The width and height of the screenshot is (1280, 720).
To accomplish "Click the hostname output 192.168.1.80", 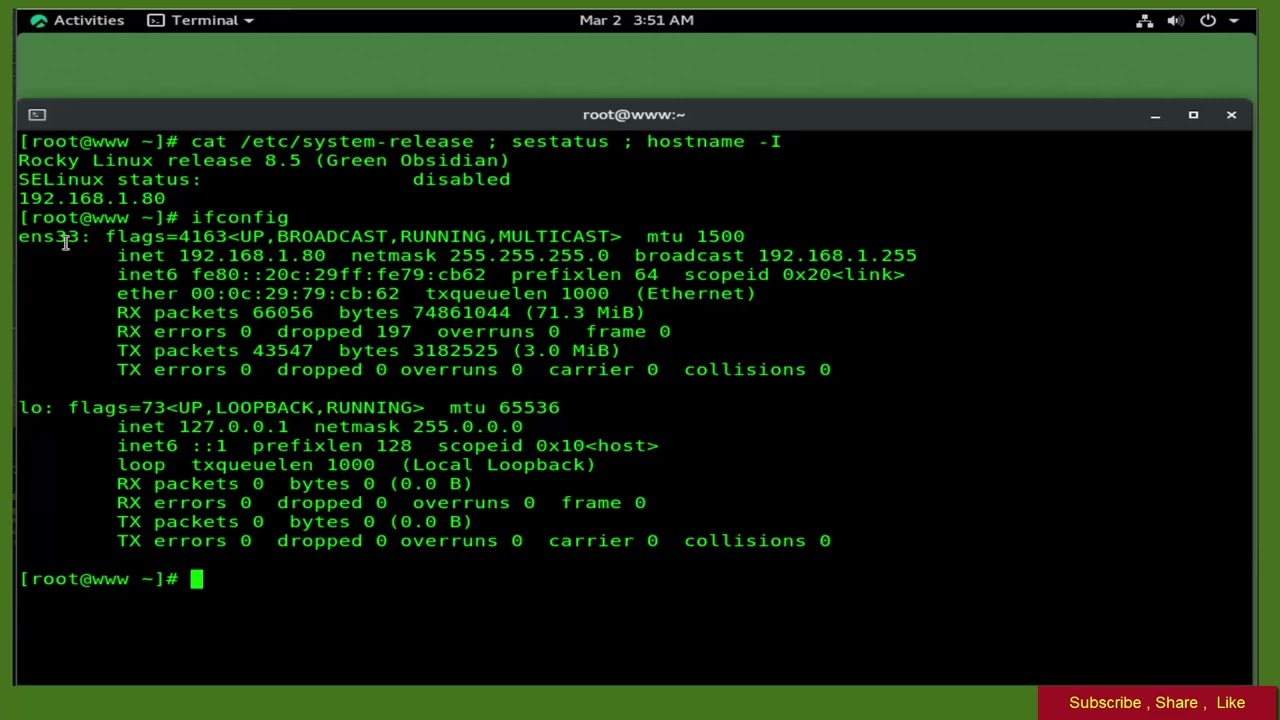I will point(92,198).
